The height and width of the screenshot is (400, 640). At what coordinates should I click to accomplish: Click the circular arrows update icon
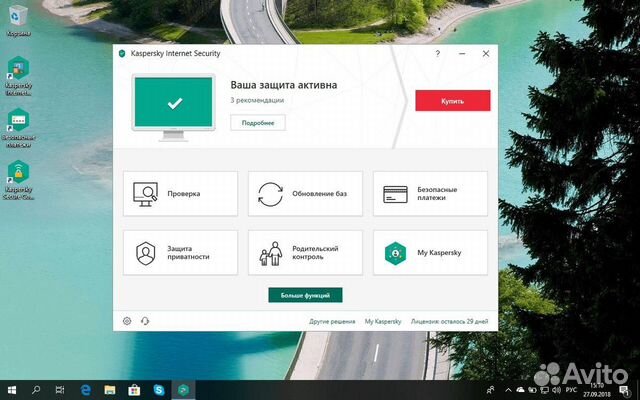[270, 194]
